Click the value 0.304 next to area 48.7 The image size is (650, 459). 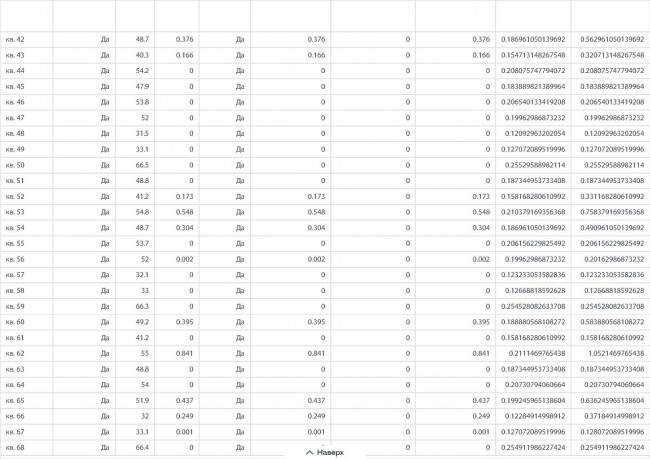point(184,228)
